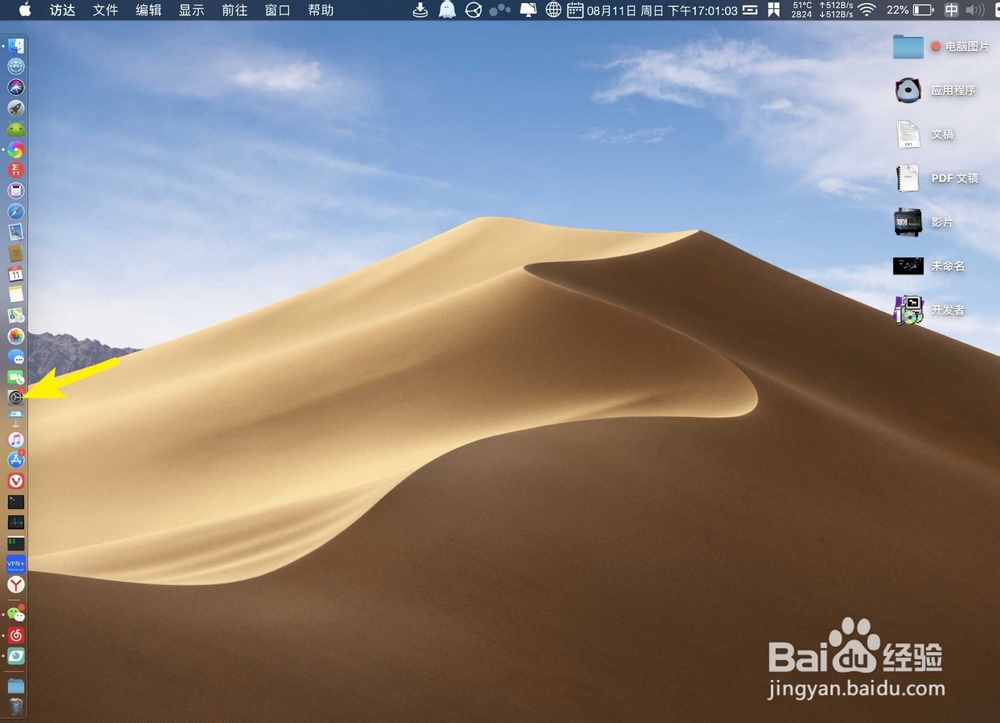The width and height of the screenshot is (1000, 723).
Task: Open WeChat from the dock
Action: pos(16,615)
